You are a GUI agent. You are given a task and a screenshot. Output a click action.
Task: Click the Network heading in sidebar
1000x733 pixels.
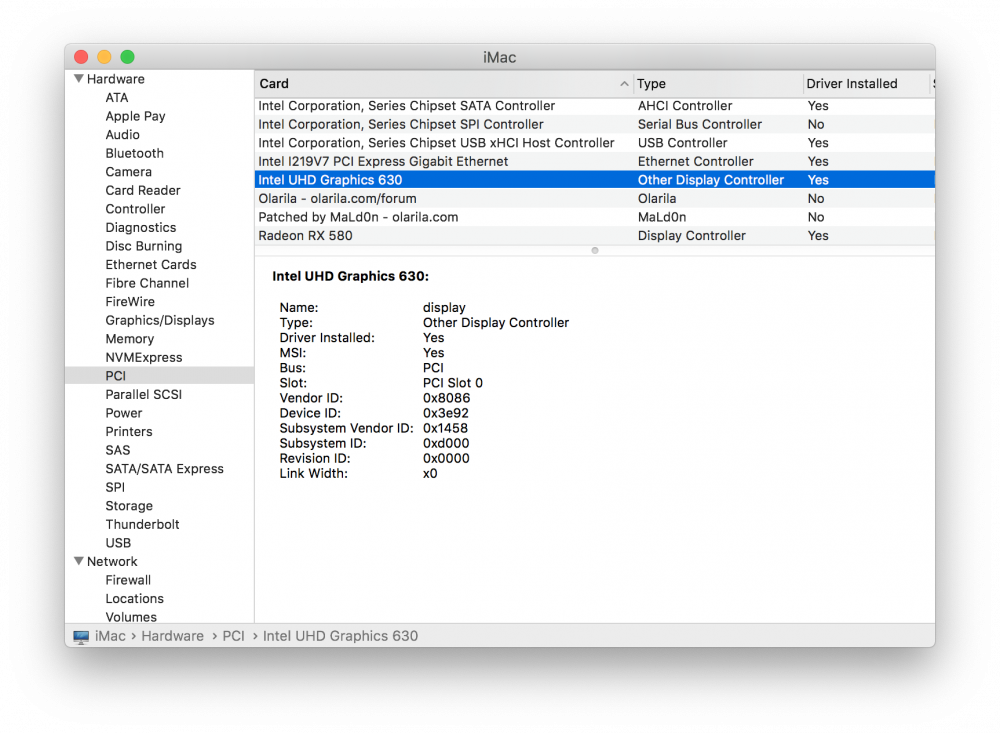pyautogui.click(x=112, y=561)
